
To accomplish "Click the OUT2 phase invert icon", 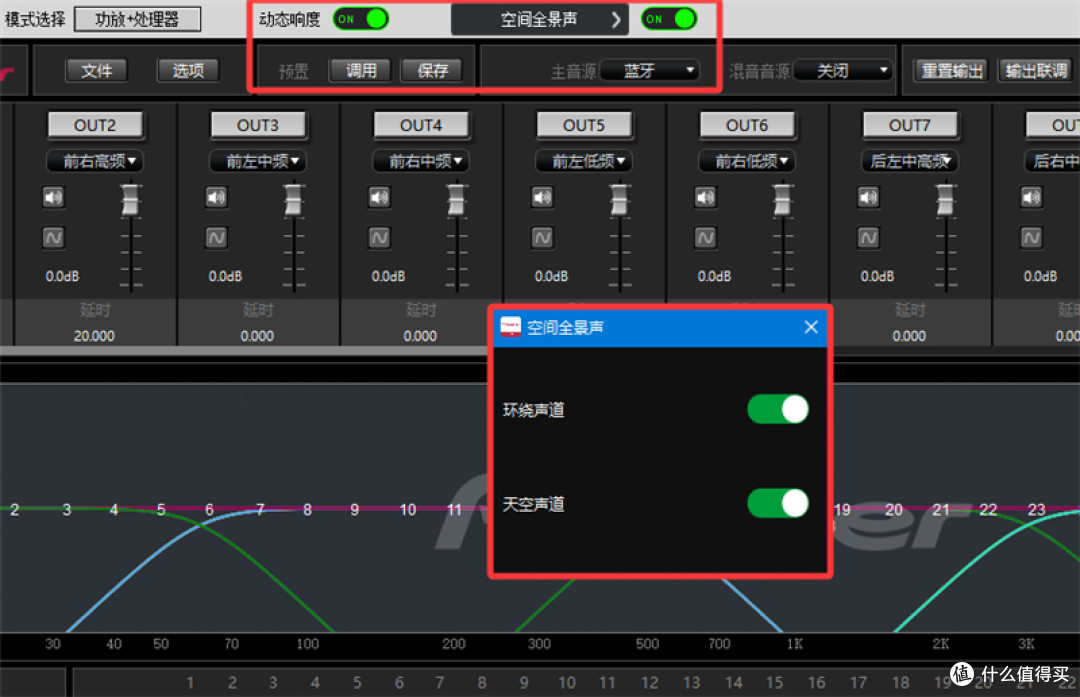I will [x=53, y=238].
